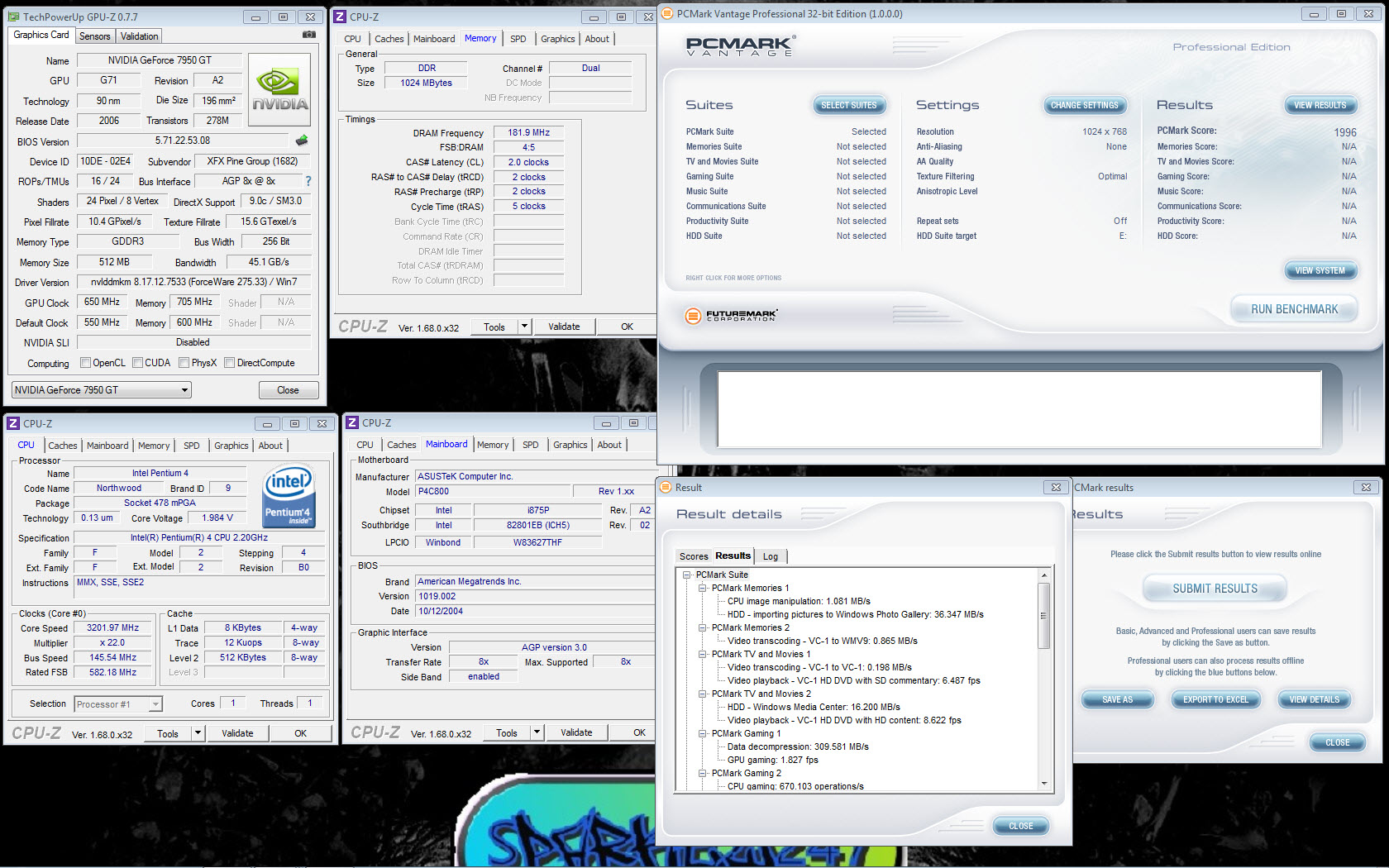Click the SUBMIT RESULTS button
Screen dimensions: 1389x868
[x=1215, y=589]
